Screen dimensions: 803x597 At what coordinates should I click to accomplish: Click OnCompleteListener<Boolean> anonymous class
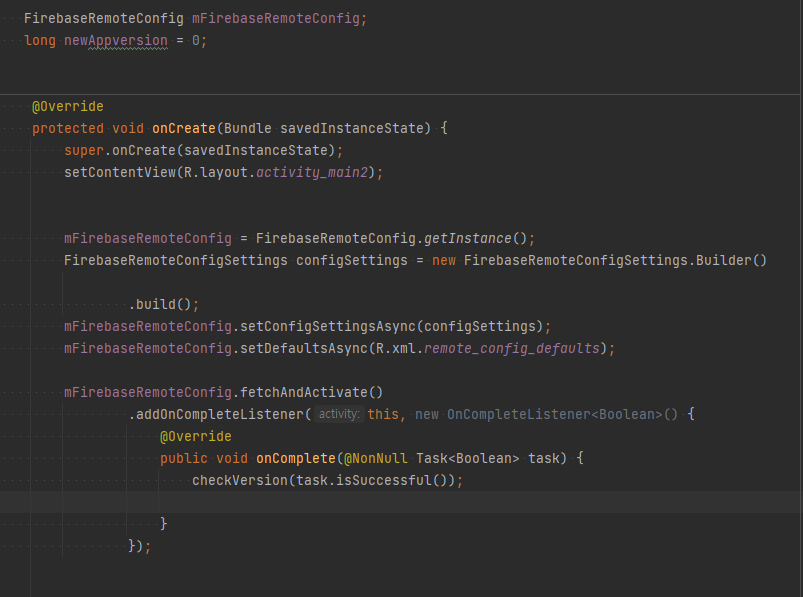[x=555, y=415]
